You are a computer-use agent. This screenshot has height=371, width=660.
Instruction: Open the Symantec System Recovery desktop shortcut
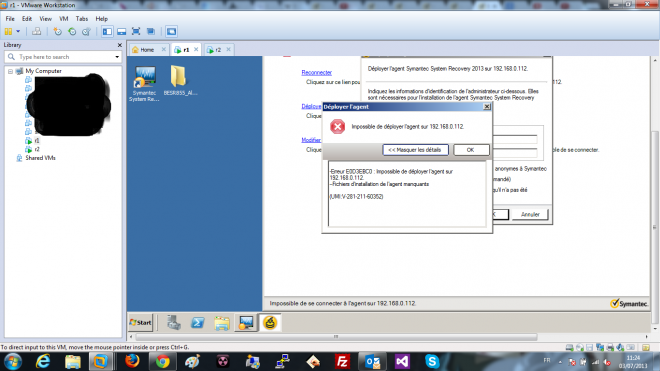(144, 84)
